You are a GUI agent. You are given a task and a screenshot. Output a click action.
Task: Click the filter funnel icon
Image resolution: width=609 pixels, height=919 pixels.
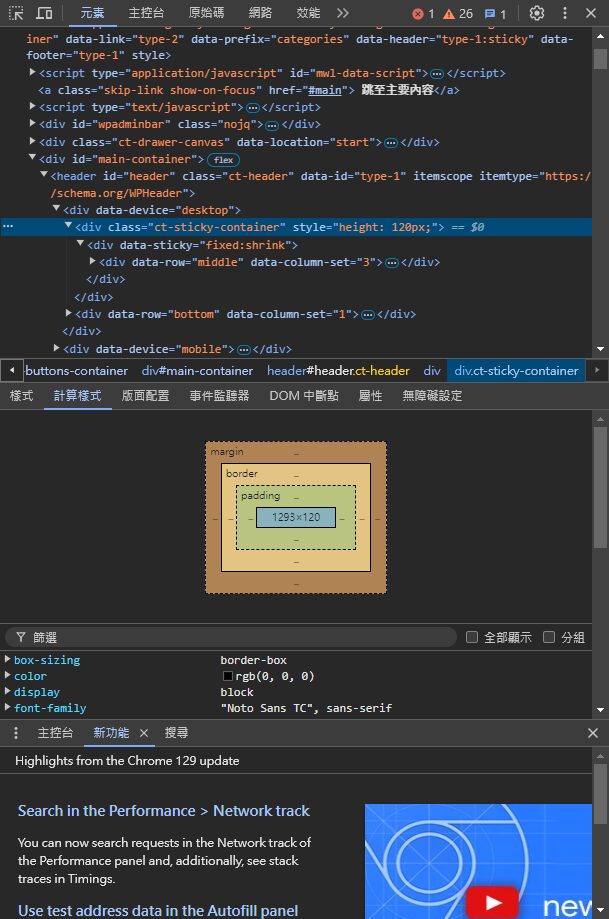21,637
